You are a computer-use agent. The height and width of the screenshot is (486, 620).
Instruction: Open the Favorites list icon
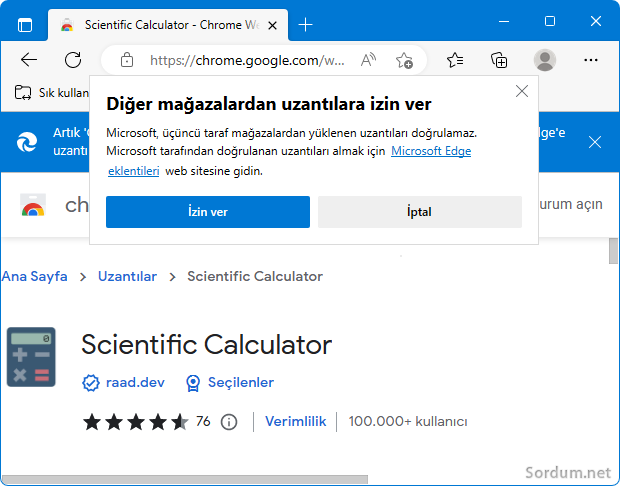click(455, 60)
